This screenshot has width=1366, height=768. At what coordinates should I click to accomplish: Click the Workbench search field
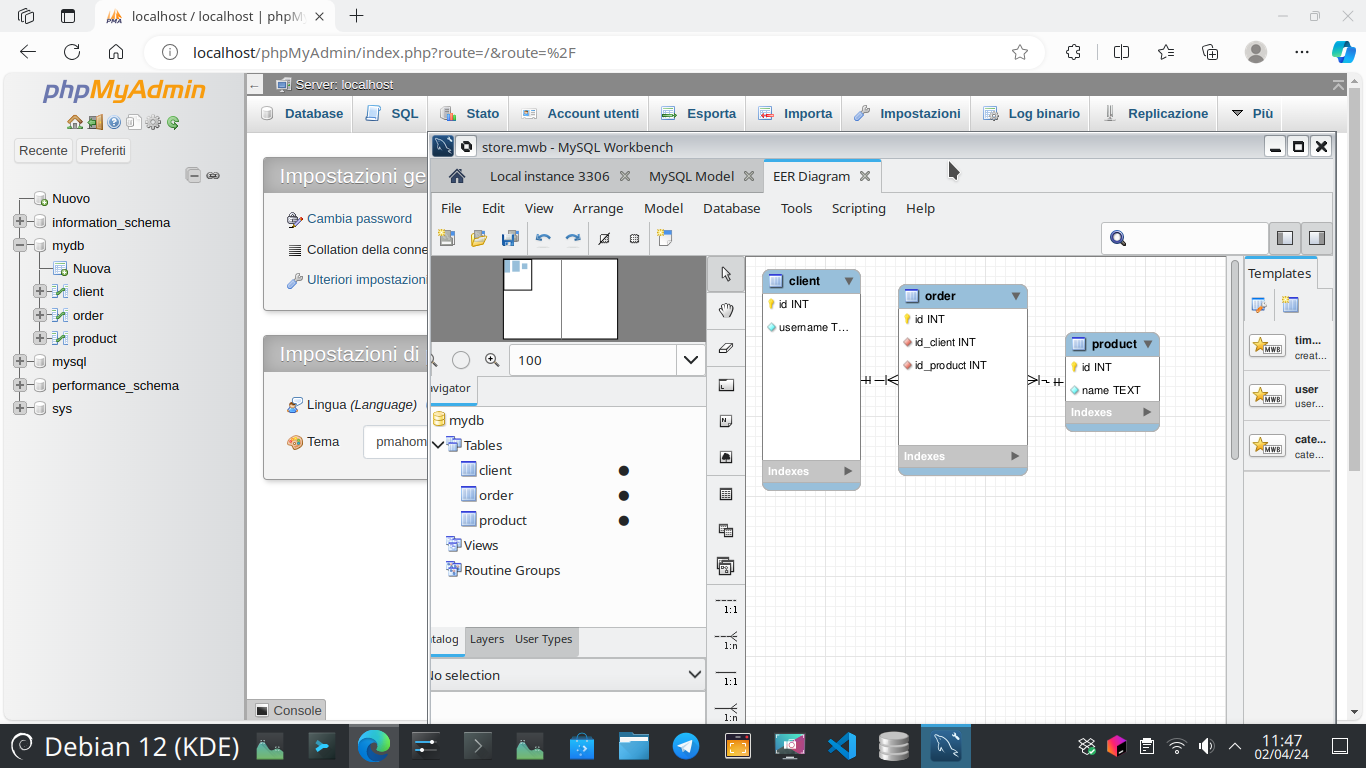(1185, 238)
